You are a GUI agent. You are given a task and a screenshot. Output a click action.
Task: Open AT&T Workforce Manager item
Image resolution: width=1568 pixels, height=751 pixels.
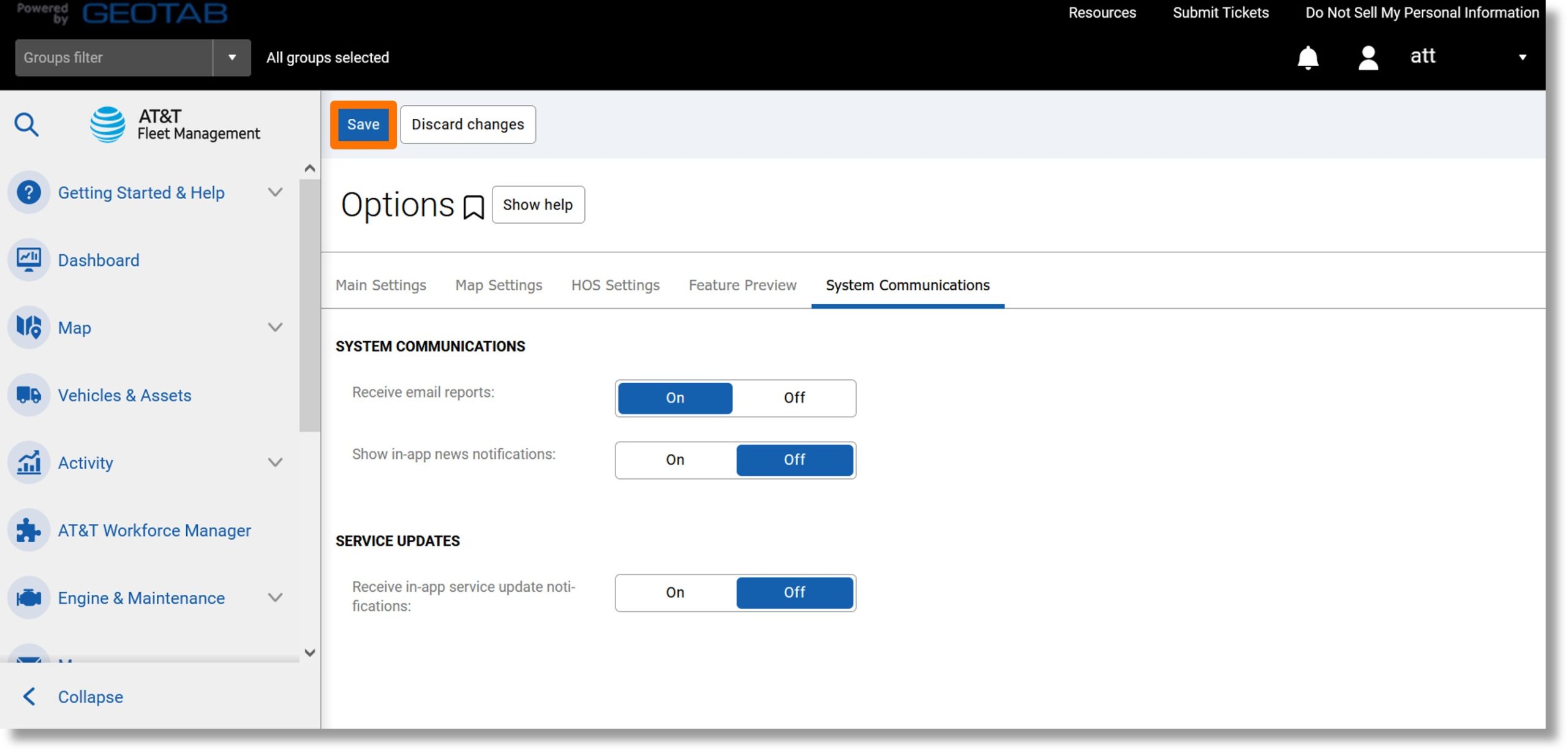pos(154,530)
